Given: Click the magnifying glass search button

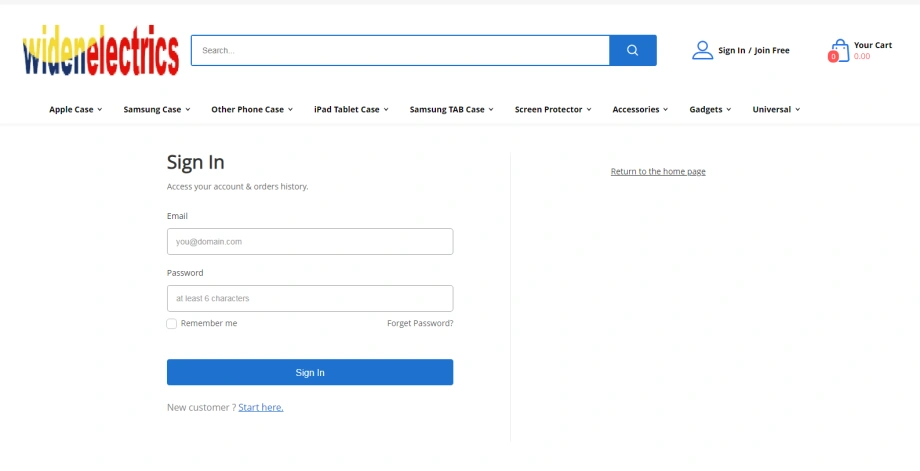Looking at the screenshot, I should 632,50.
